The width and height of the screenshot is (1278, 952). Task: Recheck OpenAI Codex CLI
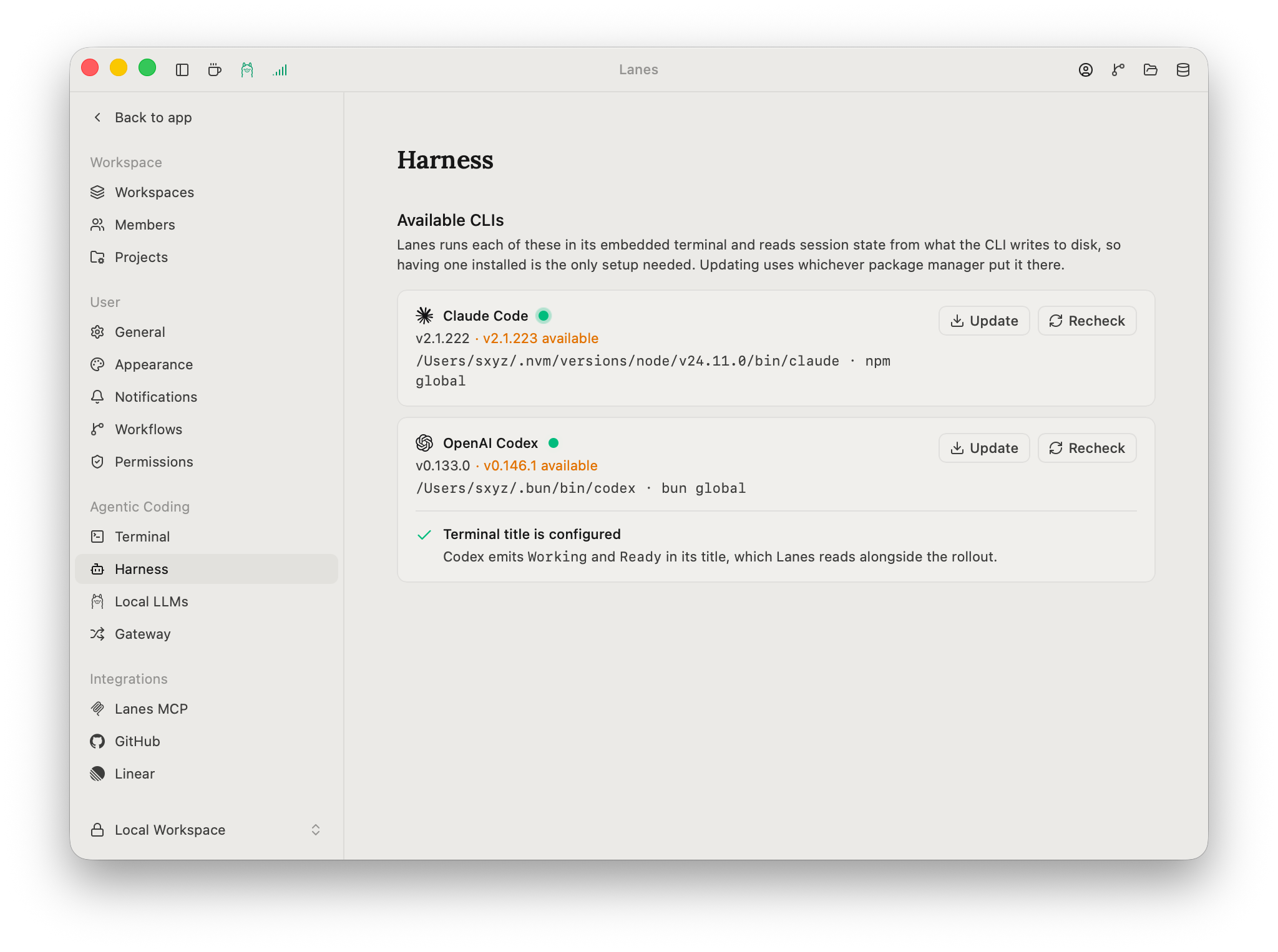click(x=1087, y=448)
